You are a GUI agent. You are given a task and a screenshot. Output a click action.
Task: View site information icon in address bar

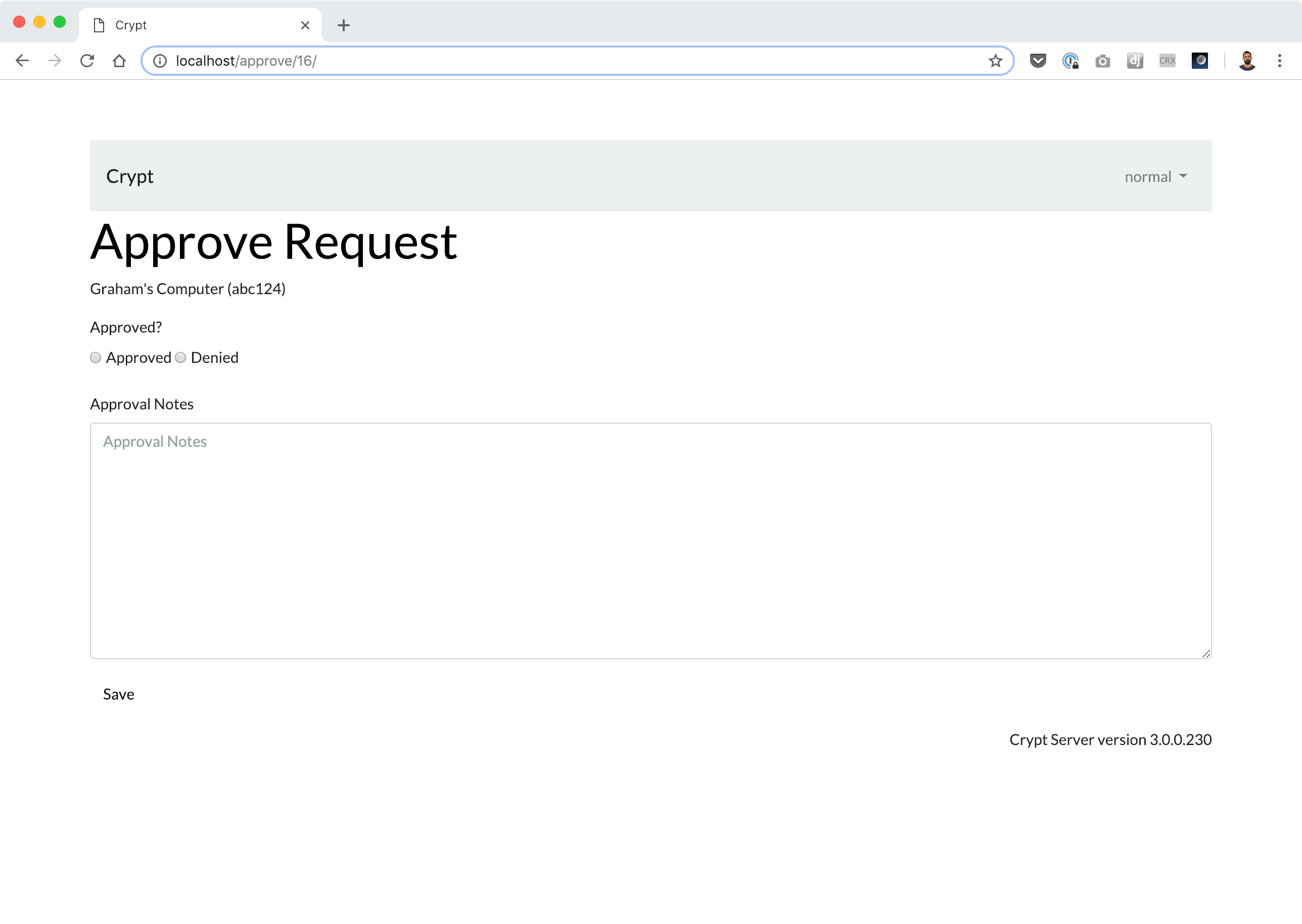160,61
